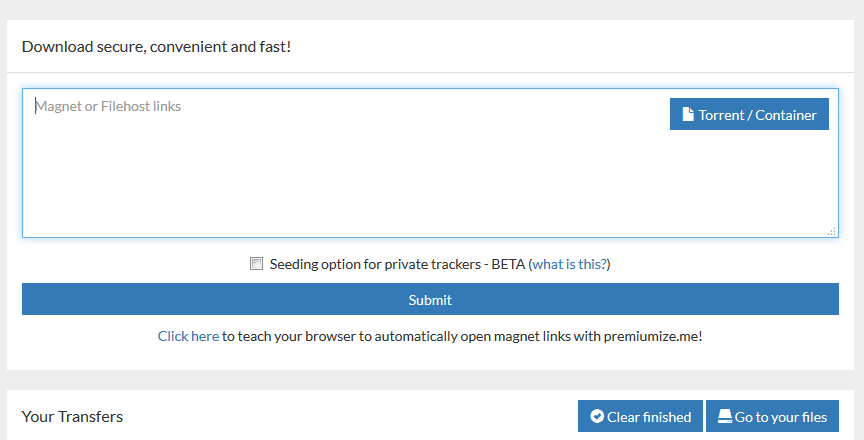Viewport: 864px width, 440px height.
Task: Click the drive icon in Go to your files
Action: tap(725, 416)
